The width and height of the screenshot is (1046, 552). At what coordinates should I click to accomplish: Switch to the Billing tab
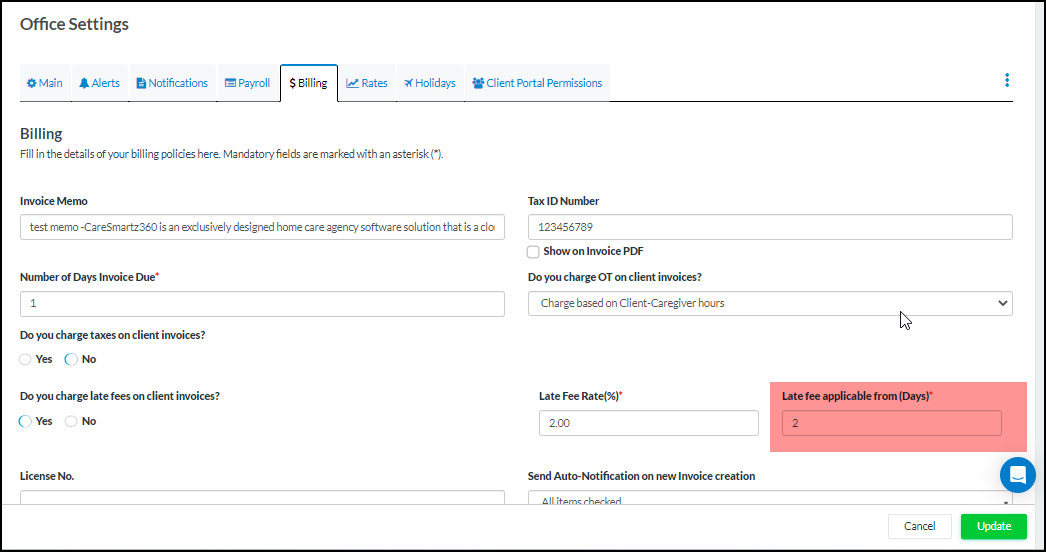308,83
